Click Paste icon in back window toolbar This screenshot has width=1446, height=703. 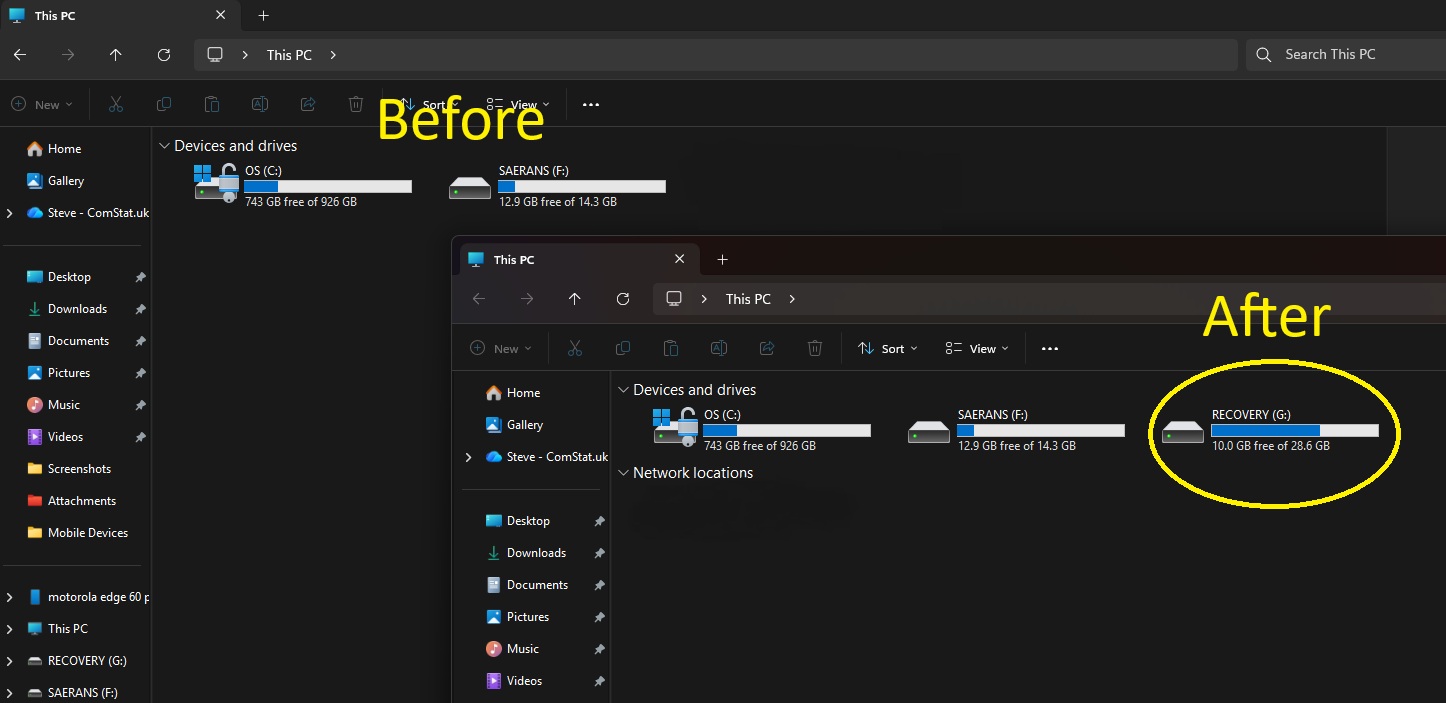point(211,104)
